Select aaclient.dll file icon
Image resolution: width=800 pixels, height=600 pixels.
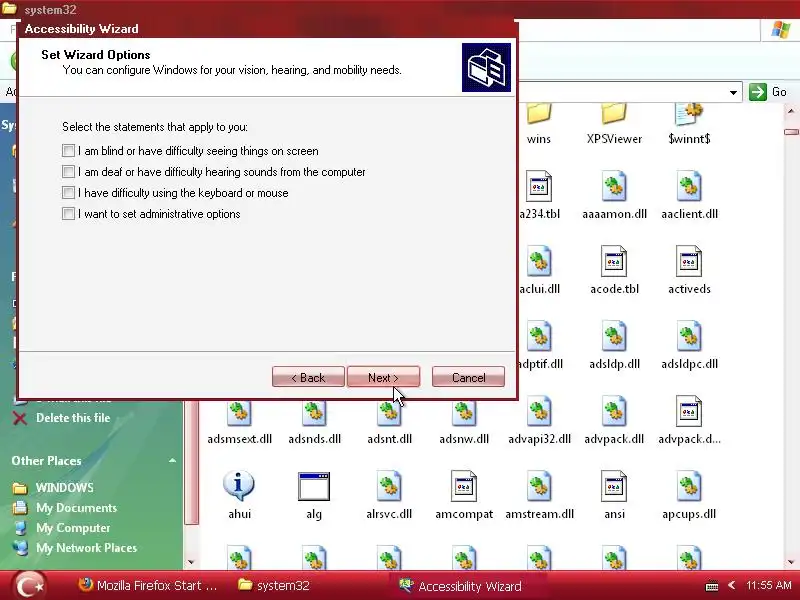coord(689,186)
